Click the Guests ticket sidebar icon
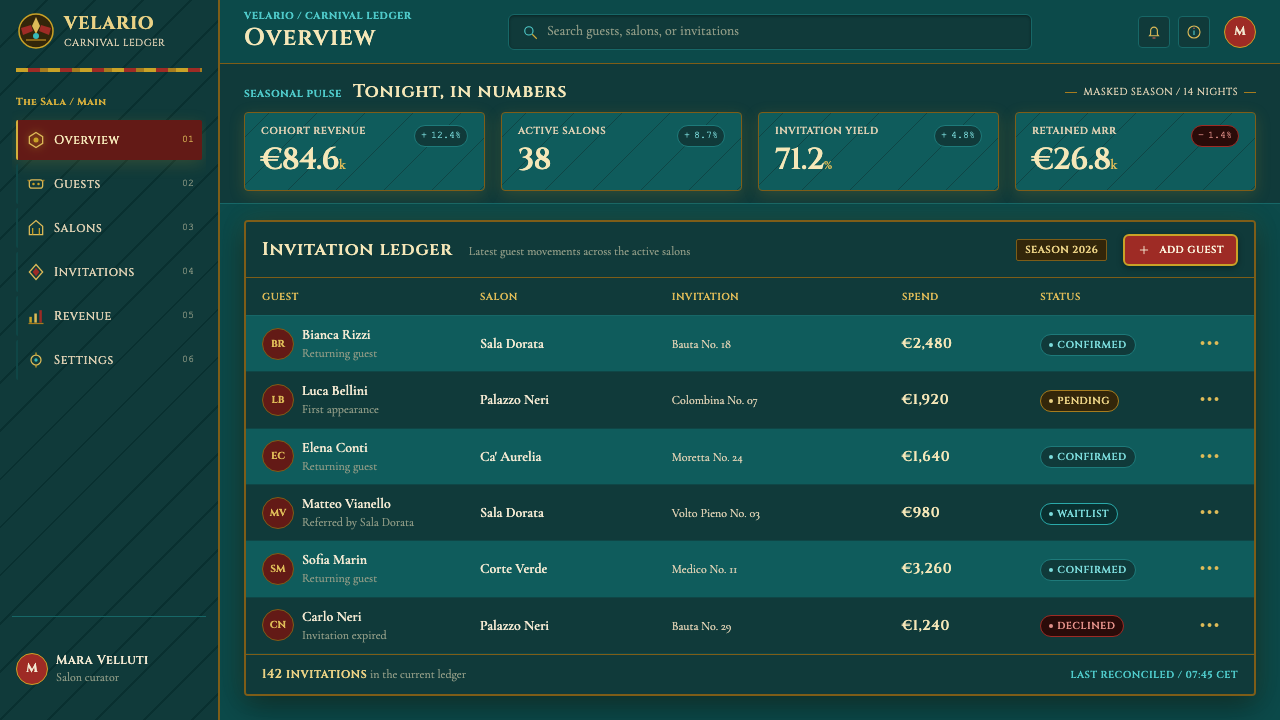 pos(36,184)
